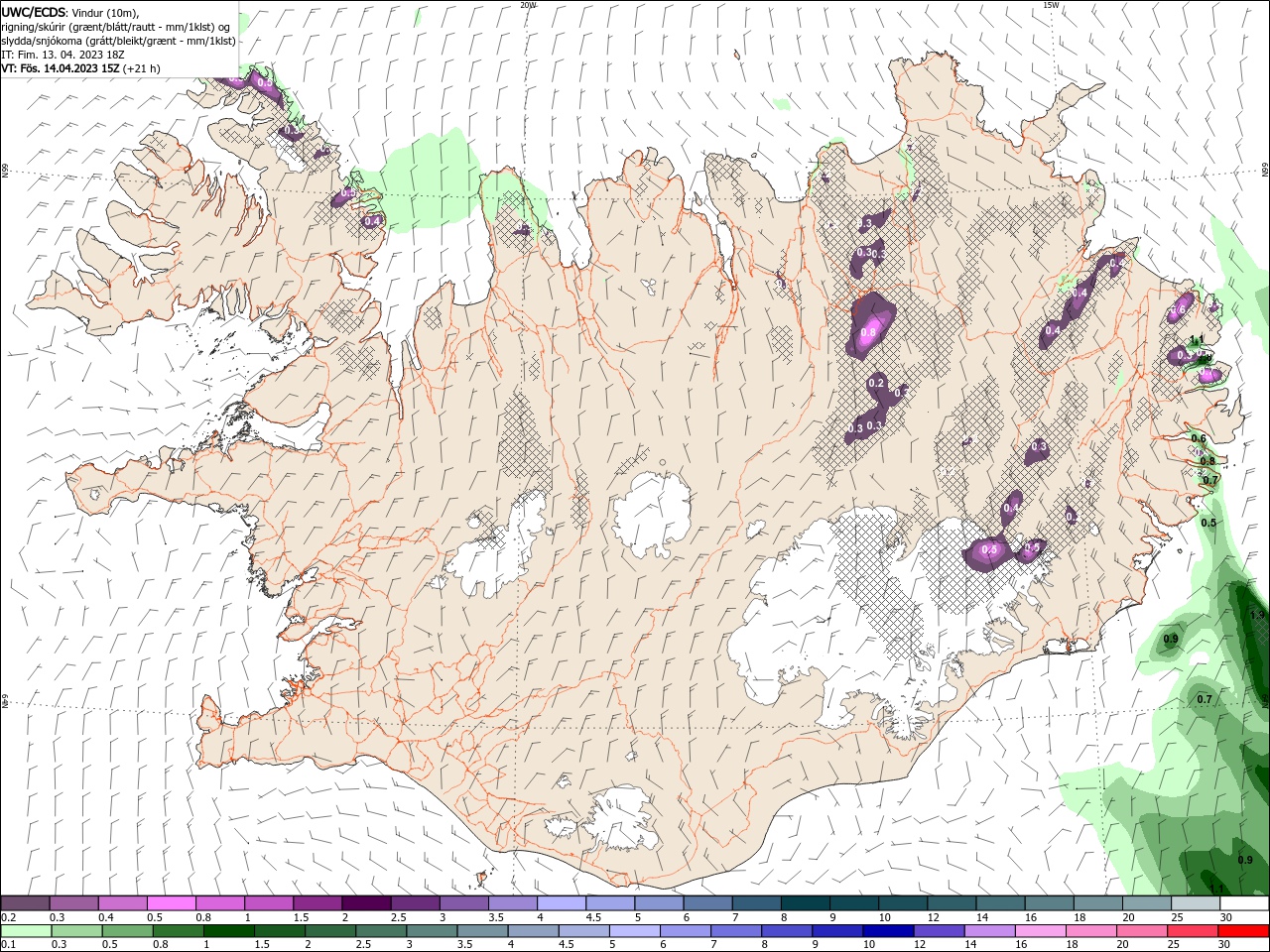Select the 'Vindur (10m)' label in the header
This screenshot has height=952, width=1270.
(106, 12)
